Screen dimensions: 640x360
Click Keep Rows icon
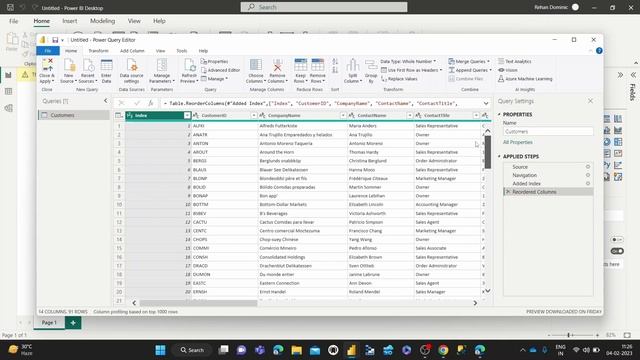point(300,64)
